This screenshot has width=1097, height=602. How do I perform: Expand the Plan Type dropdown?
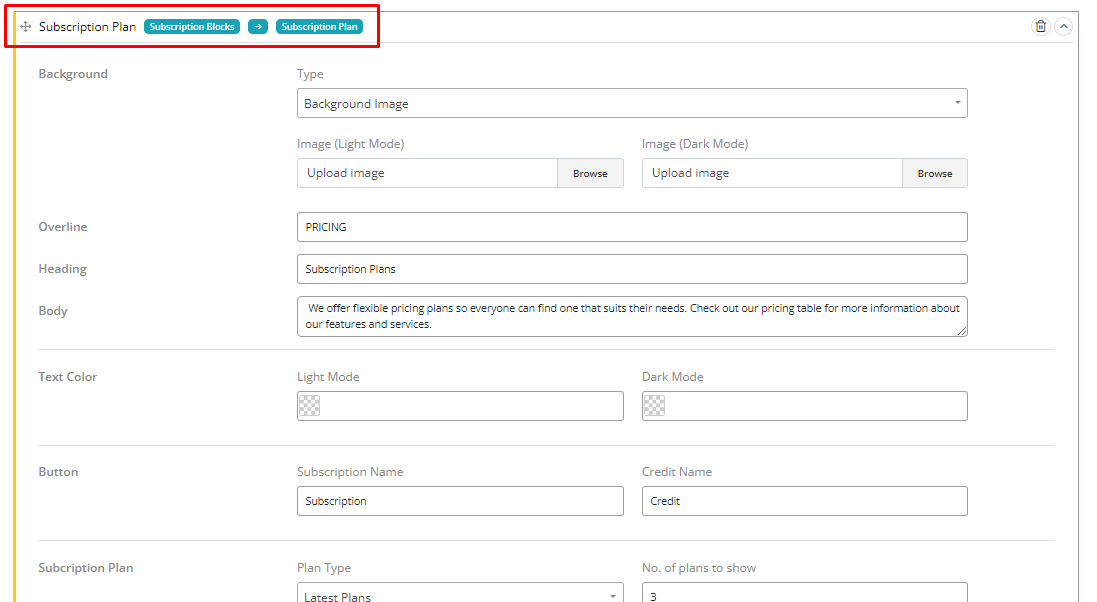point(459,594)
